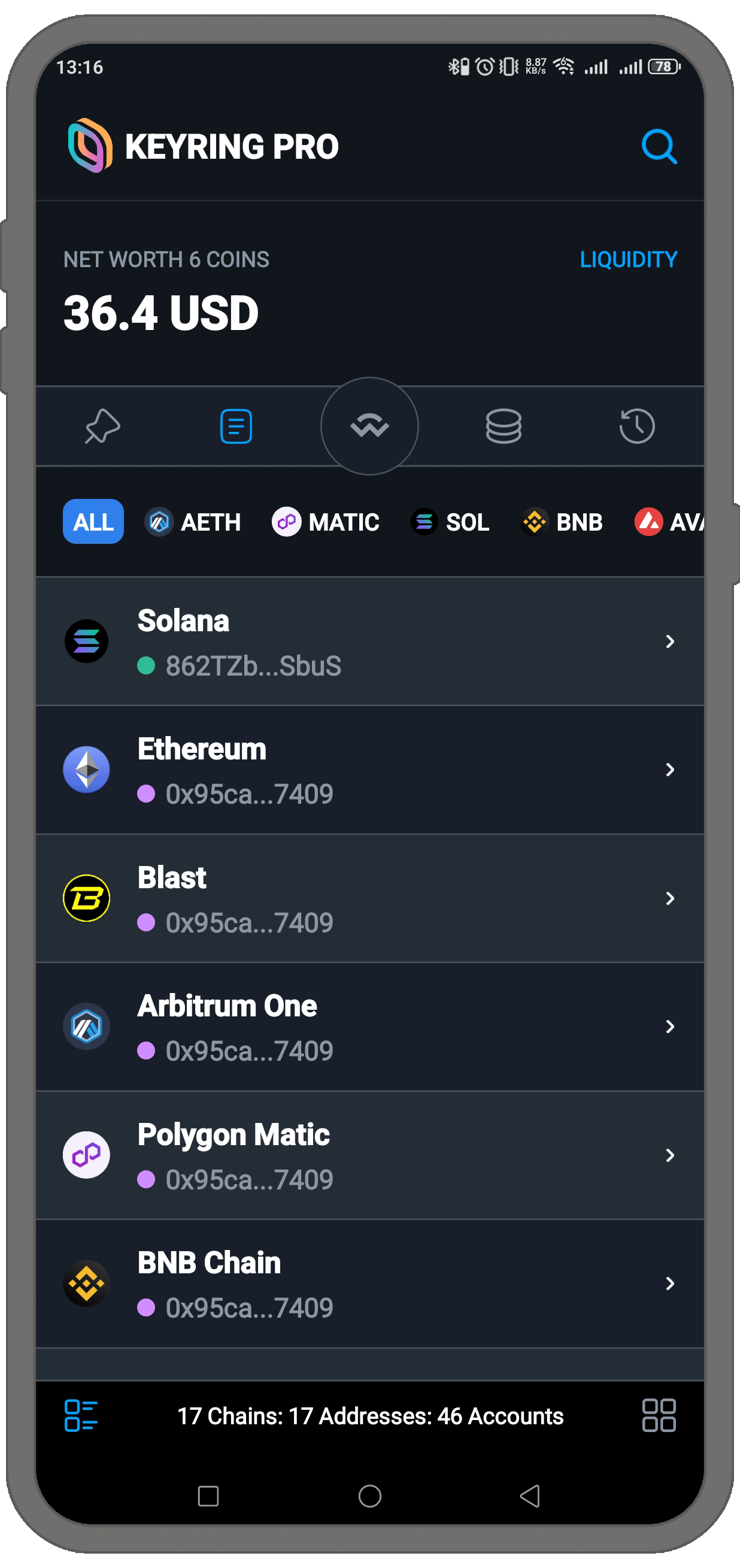
Task: Open the pinned items tab icon
Action: coord(102,426)
